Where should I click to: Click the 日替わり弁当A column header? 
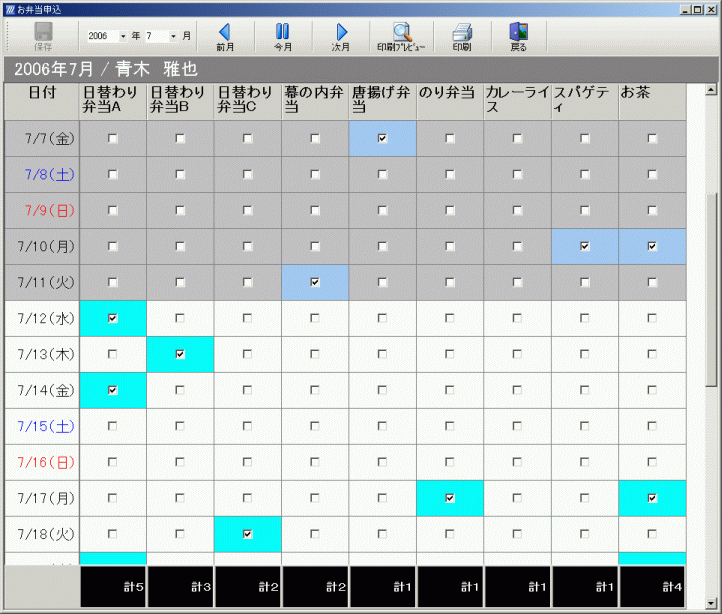coord(113,102)
